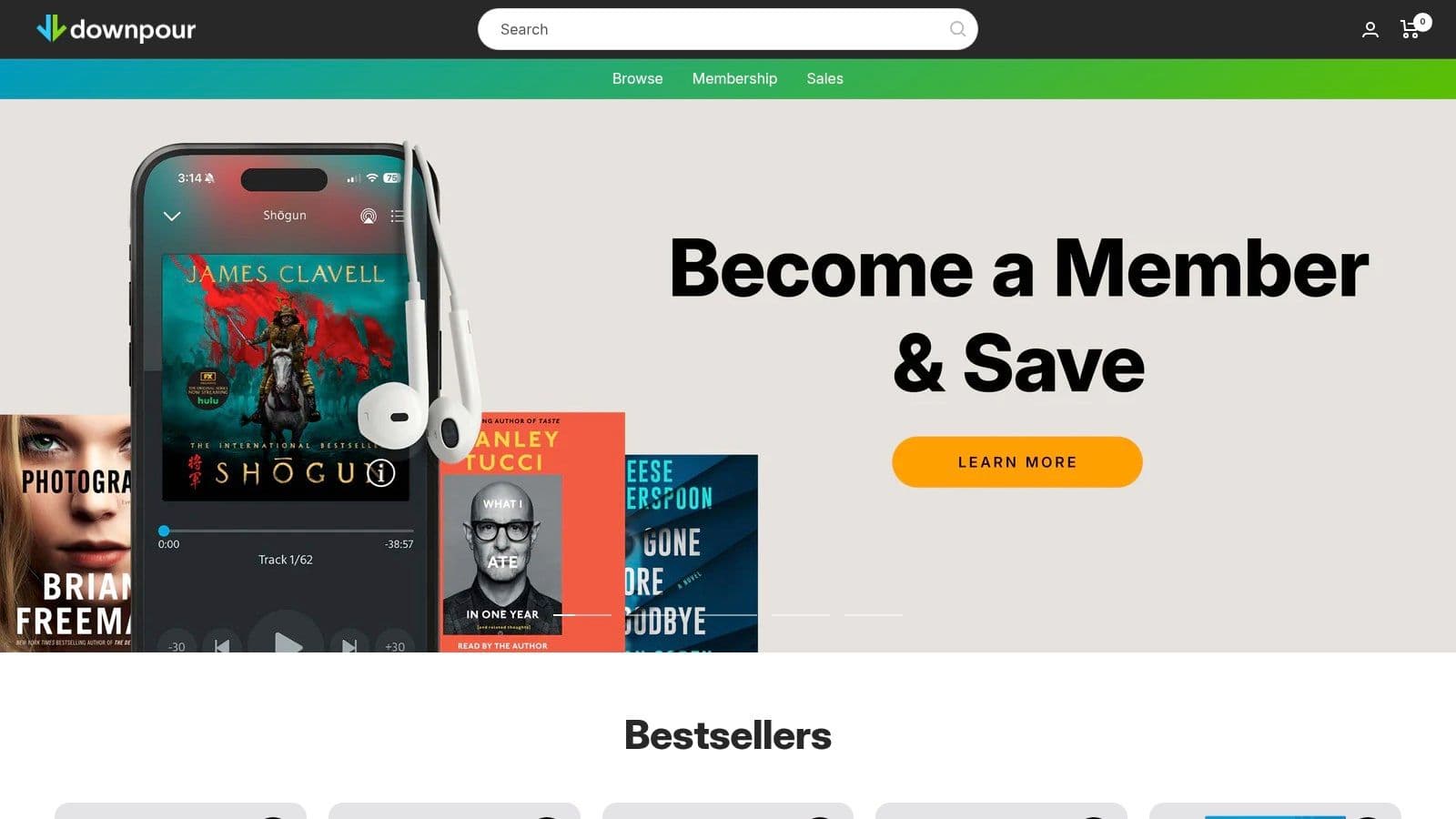Click the downpour logo in the header

click(x=116, y=29)
